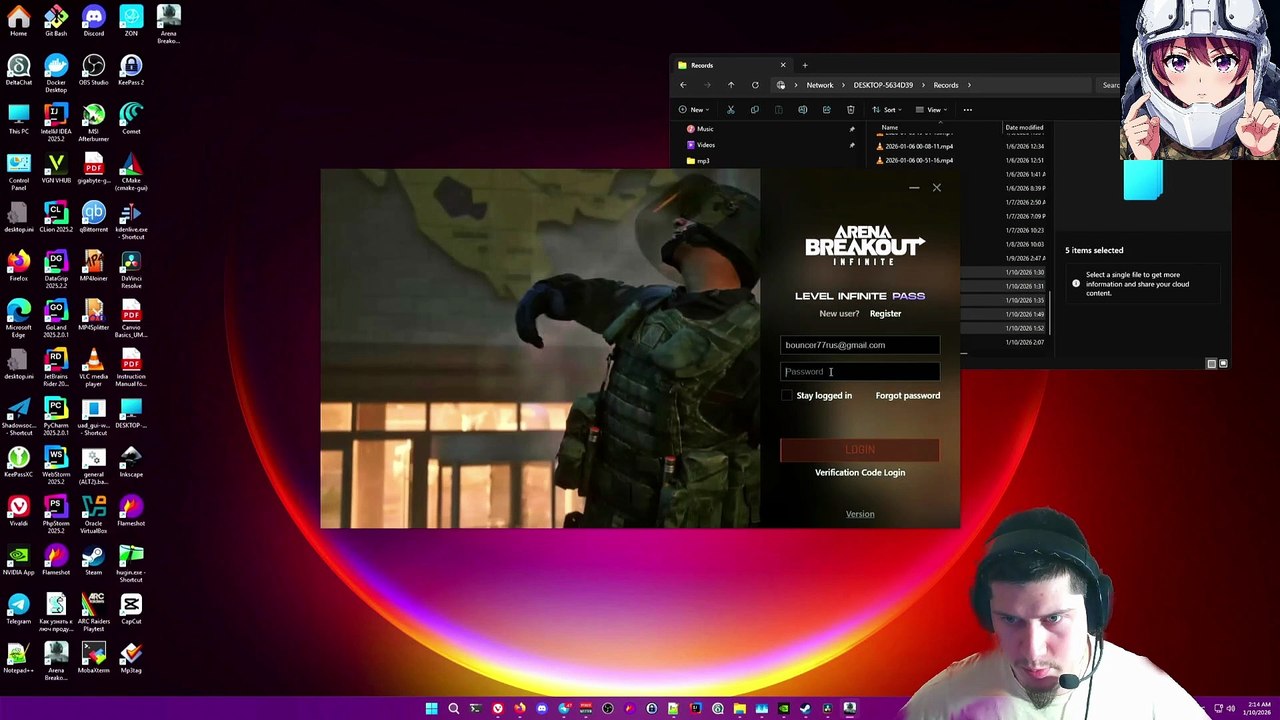Click the email field with bouncer77rus@gmail.com
This screenshot has height=720, width=1280.
coord(860,345)
